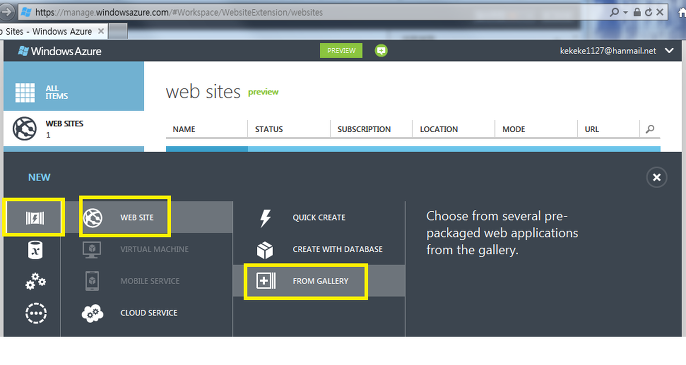Select the Compute category icon
The height and width of the screenshot is (365, 686).
point(35,218)
